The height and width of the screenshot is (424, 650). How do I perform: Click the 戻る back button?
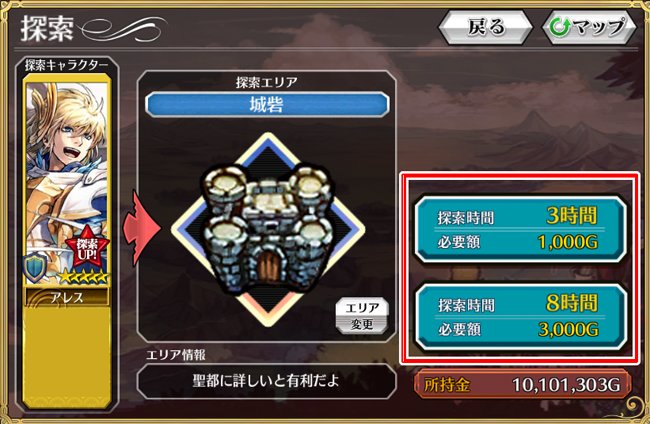point(485,27)
